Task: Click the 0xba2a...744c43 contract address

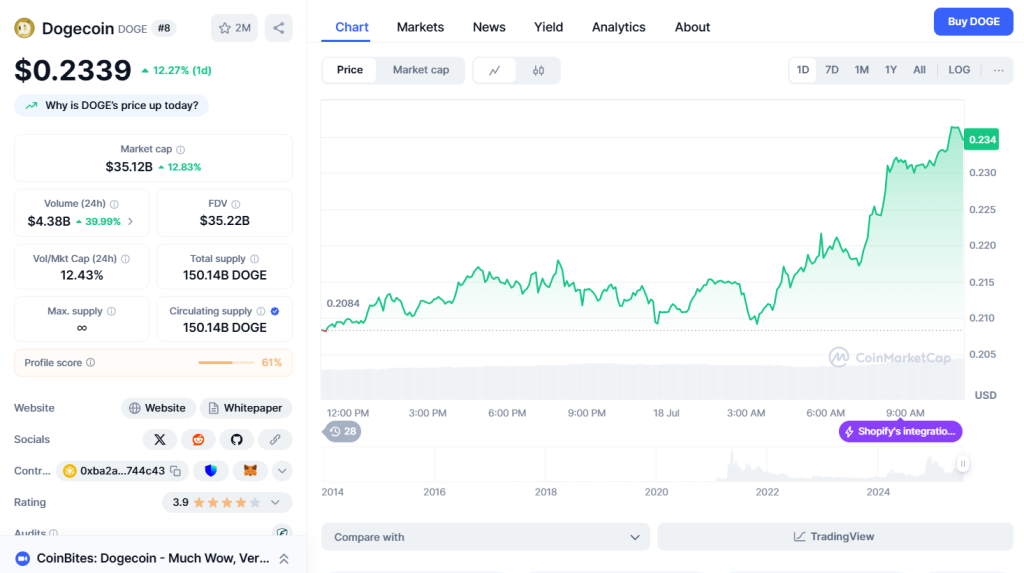Action: [x=122, y=471]
